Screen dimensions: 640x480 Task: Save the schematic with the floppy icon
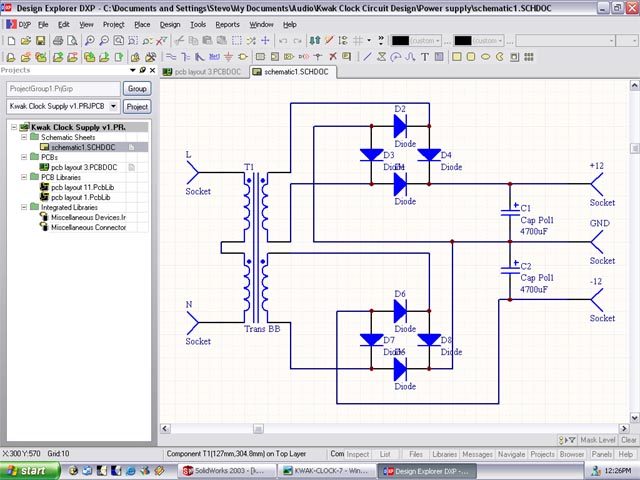point(40,40)
